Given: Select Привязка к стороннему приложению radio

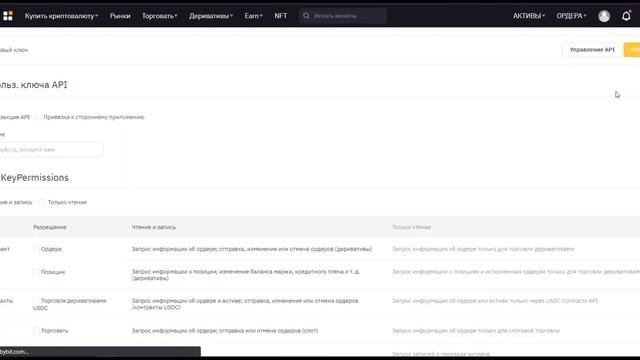Looking at the screenshot, I should click(38, 117).
